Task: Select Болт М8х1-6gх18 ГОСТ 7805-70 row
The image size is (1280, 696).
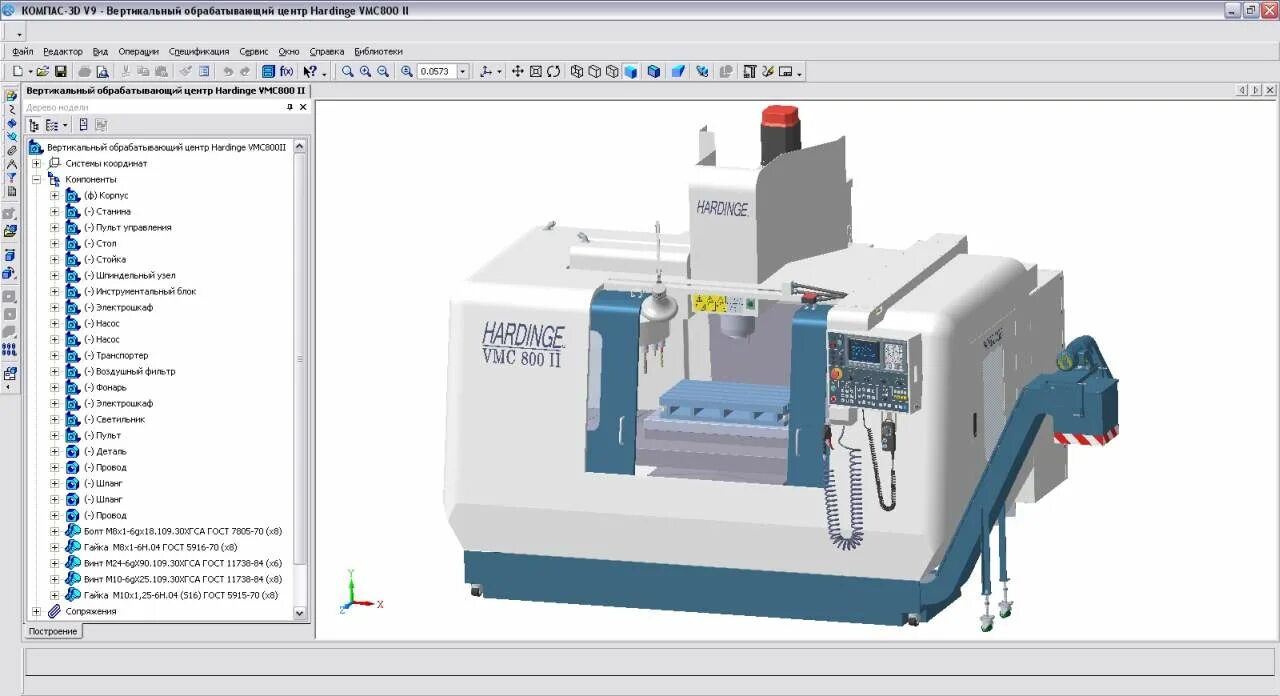Action: point(183,531)
